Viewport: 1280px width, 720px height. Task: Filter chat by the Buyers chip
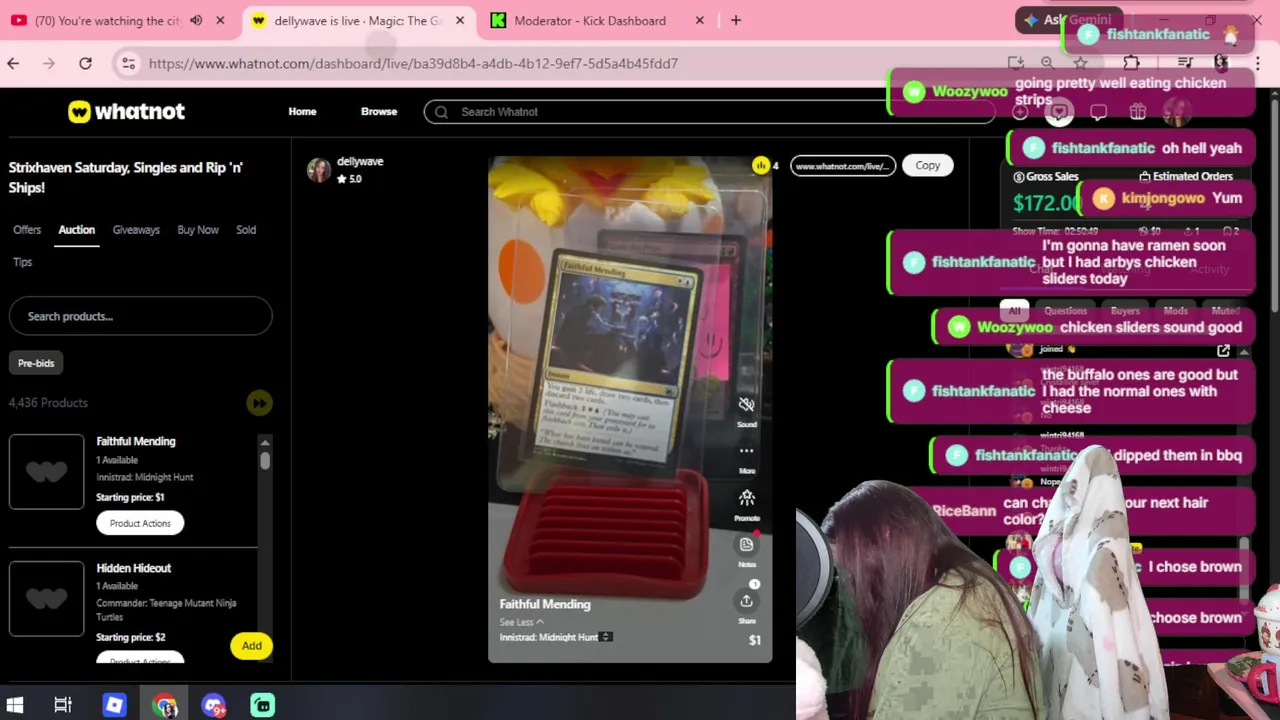point(1125,311)
